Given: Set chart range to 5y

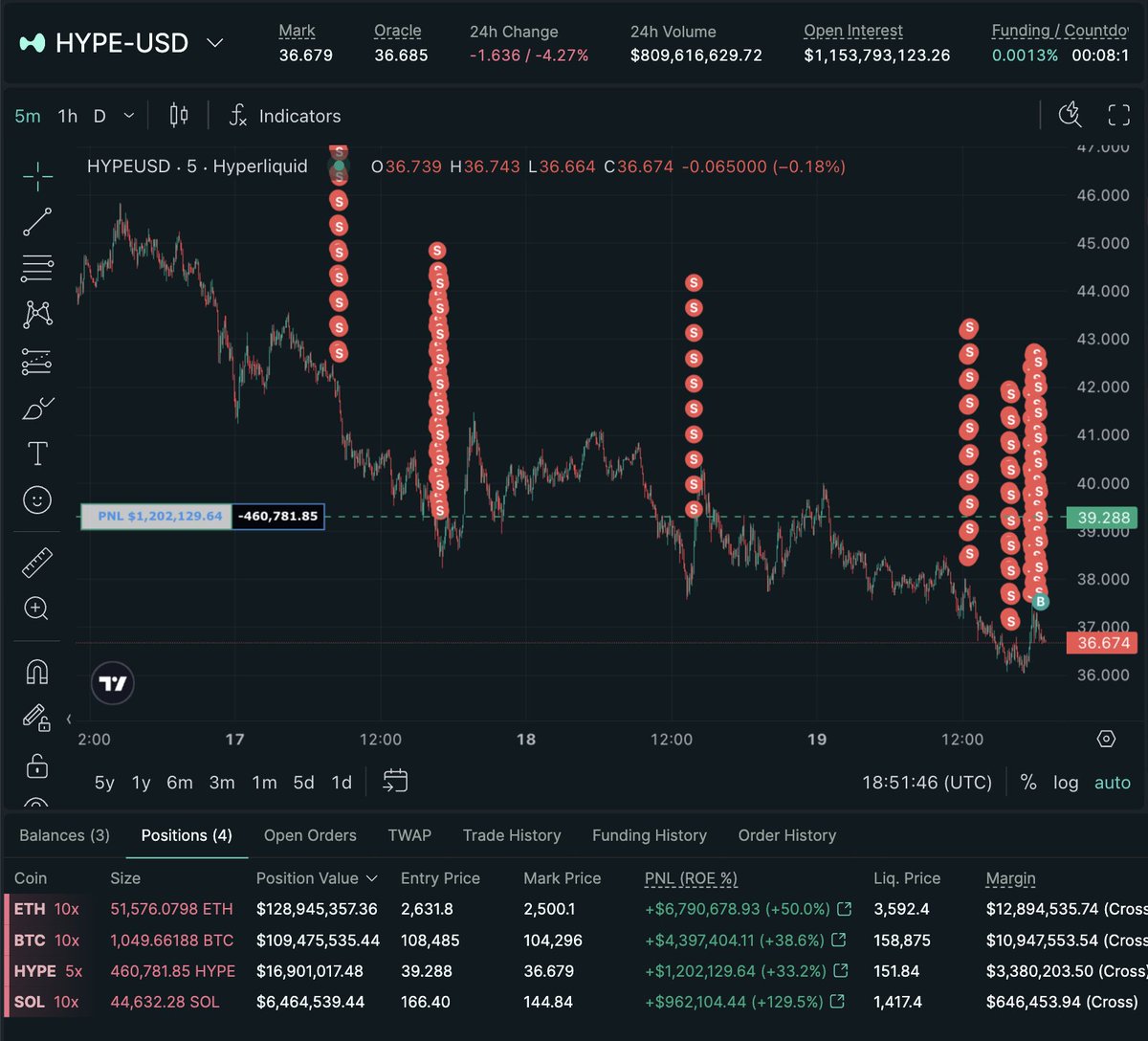Looking at the screenshot, I should point(104,782).
